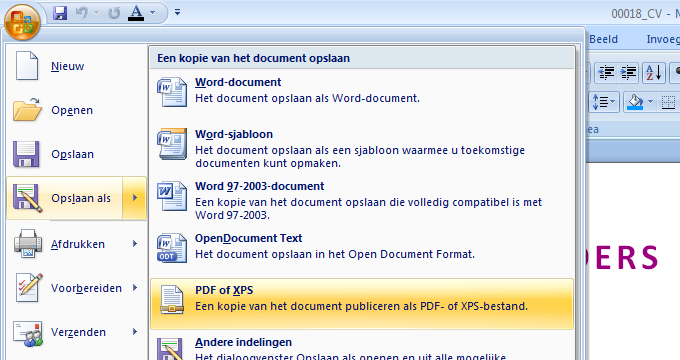Screen dimensions: 680x360
Task: Open Customize Quick Access Toolbar dropdown
Action: click(177, 12)
